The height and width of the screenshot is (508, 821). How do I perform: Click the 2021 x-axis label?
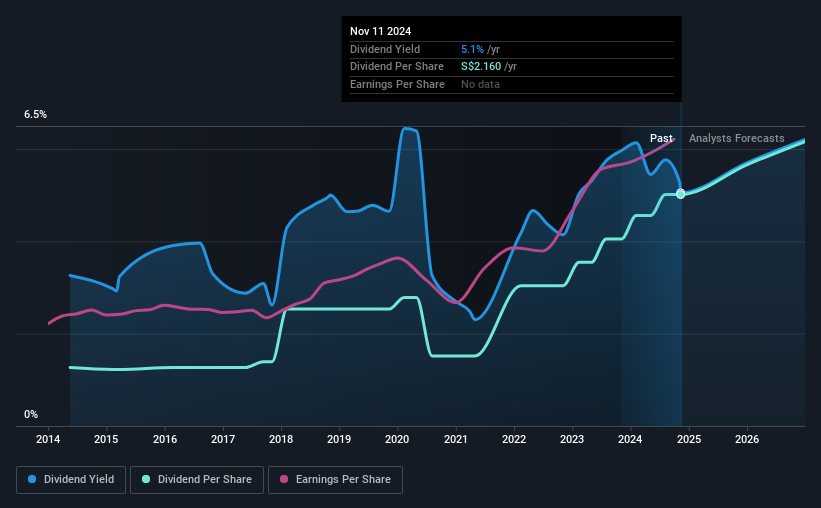(456, 439)
